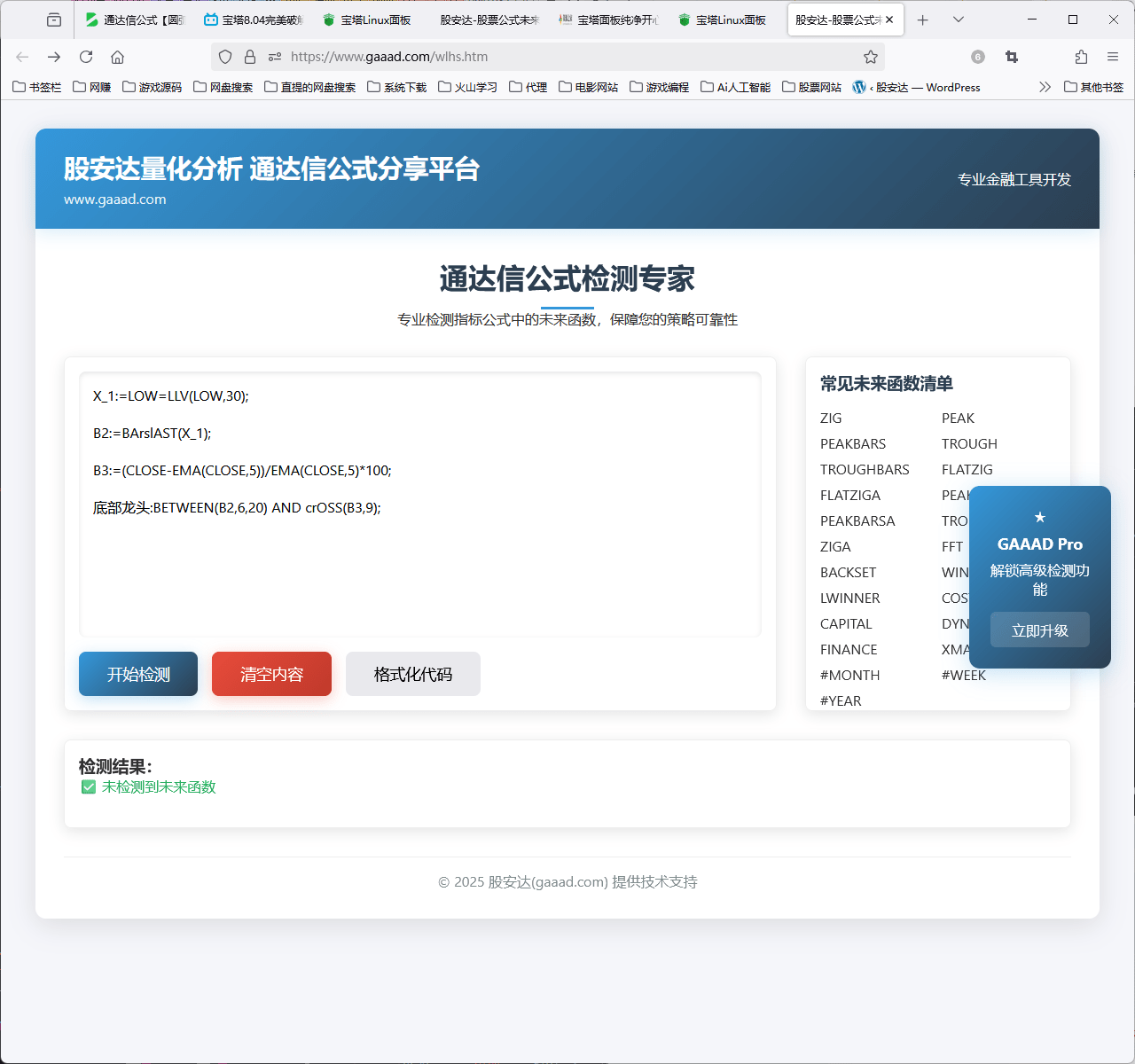1135x1064 pixels.
Task: Bookmark this page with the star icon
Action: [x=871, y=57]
